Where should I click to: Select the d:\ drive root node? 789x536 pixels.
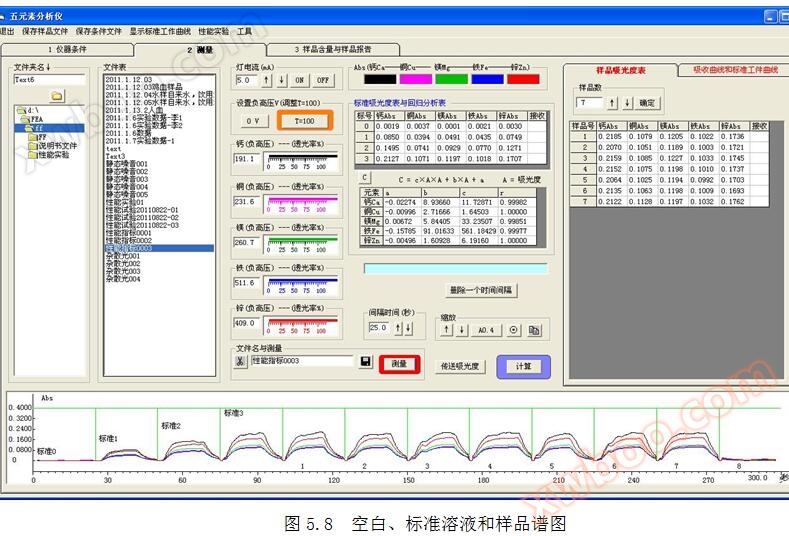pos(26,110)
